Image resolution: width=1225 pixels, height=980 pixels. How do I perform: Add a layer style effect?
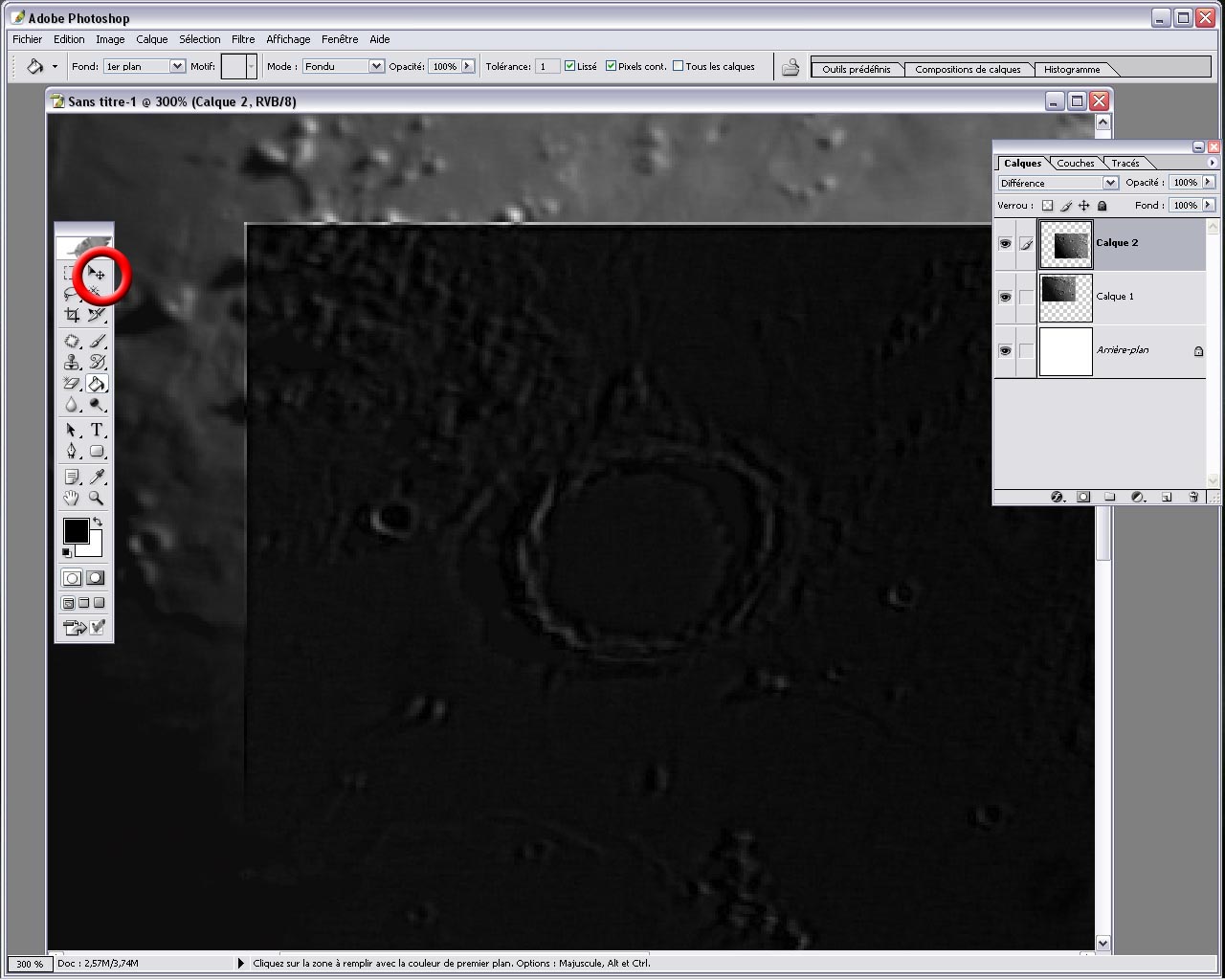coord(1058,497)
